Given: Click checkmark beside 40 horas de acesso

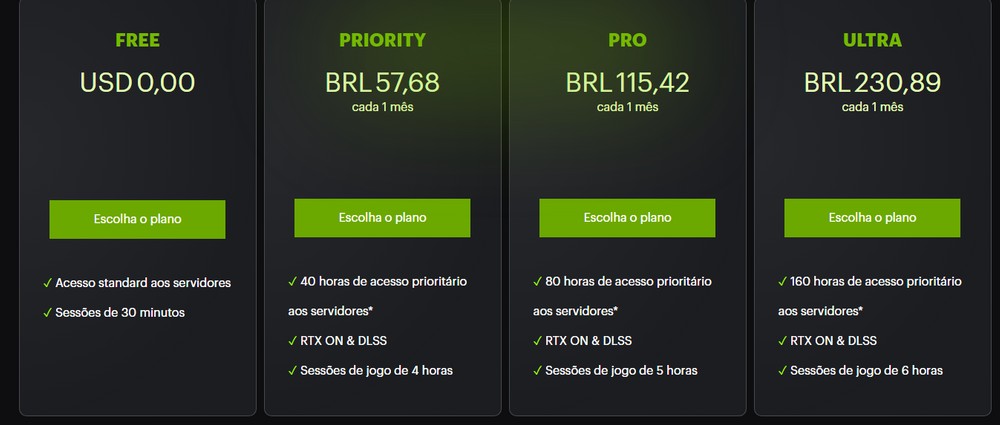Looking at the screenshot, I should pos(292,281).
